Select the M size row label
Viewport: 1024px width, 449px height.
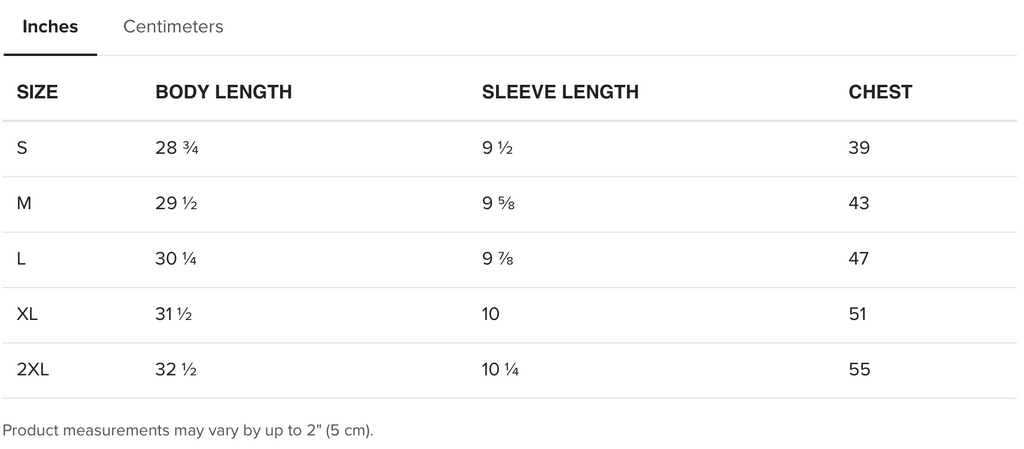click(x=24, y=204)
